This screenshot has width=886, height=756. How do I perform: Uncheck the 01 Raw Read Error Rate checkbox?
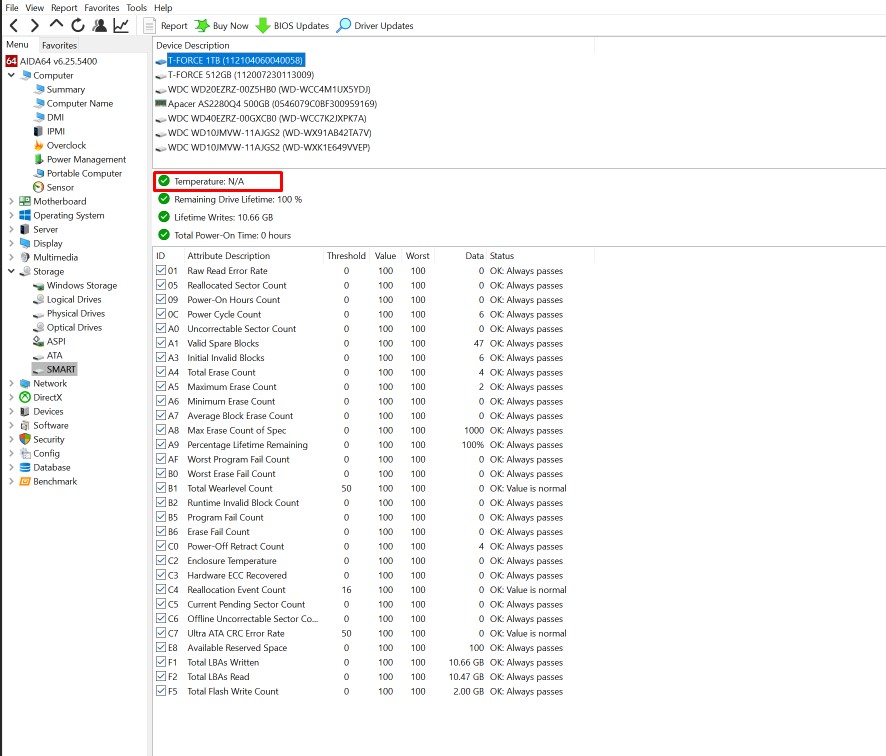(x=161, y=270)
